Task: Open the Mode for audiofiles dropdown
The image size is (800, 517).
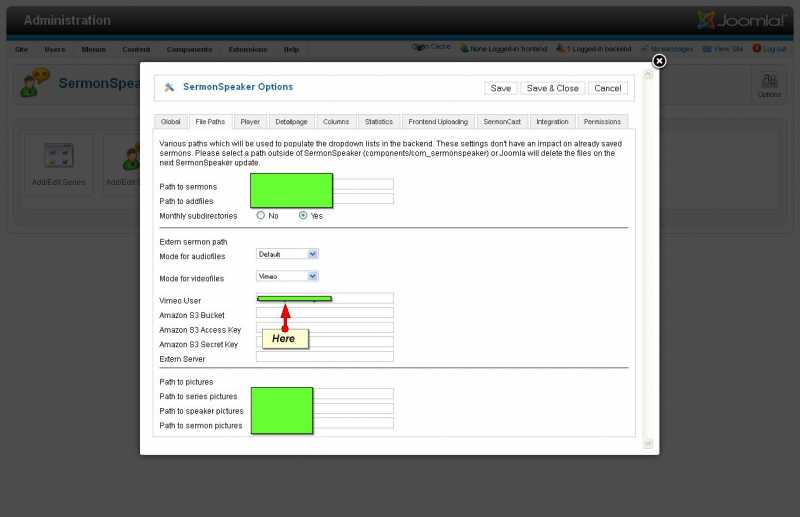Action: coord(287,254)
